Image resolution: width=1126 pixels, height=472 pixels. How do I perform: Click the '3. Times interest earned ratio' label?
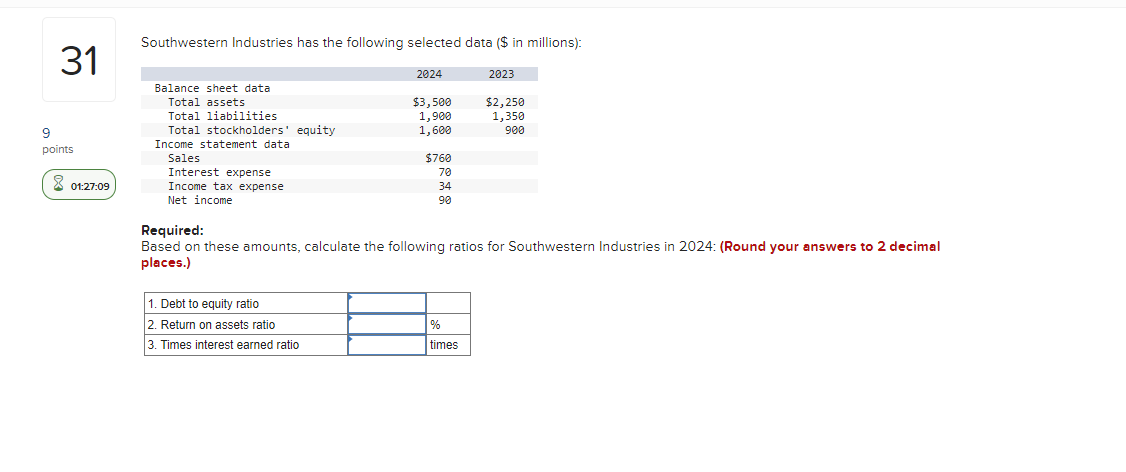coord(223,345)
